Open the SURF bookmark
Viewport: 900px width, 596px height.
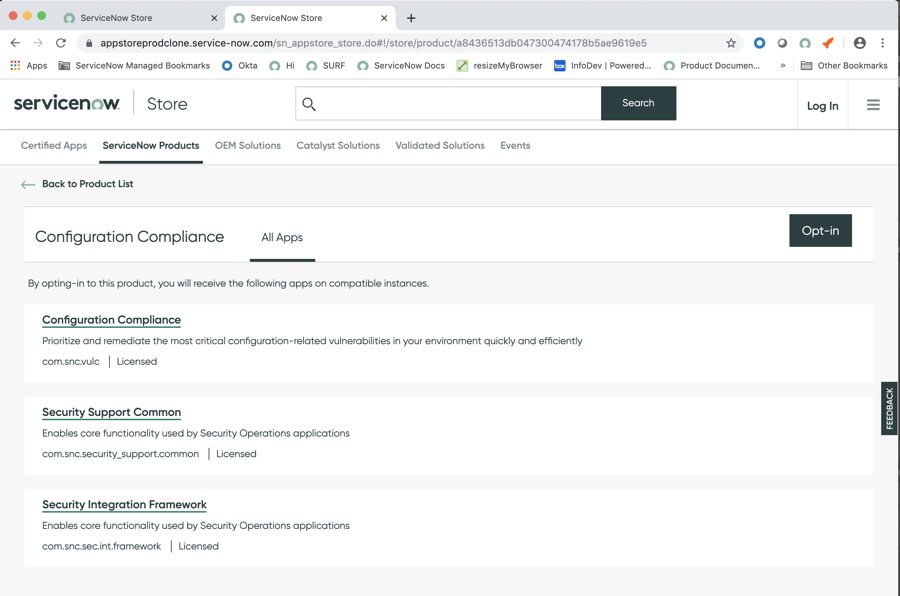click(326, 65)
